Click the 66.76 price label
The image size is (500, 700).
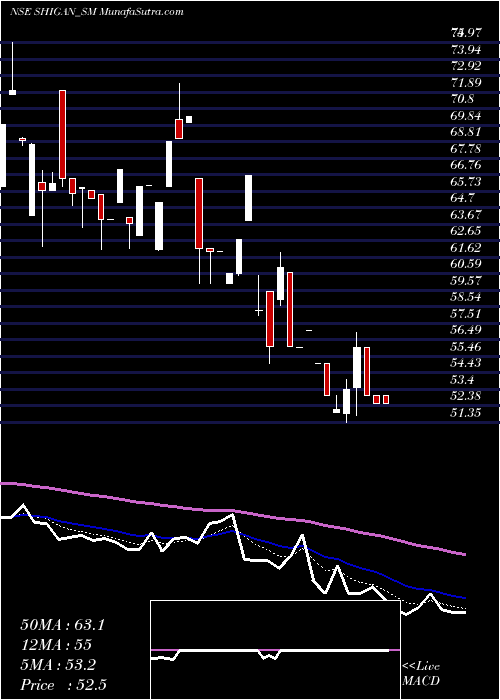point(466,165)
